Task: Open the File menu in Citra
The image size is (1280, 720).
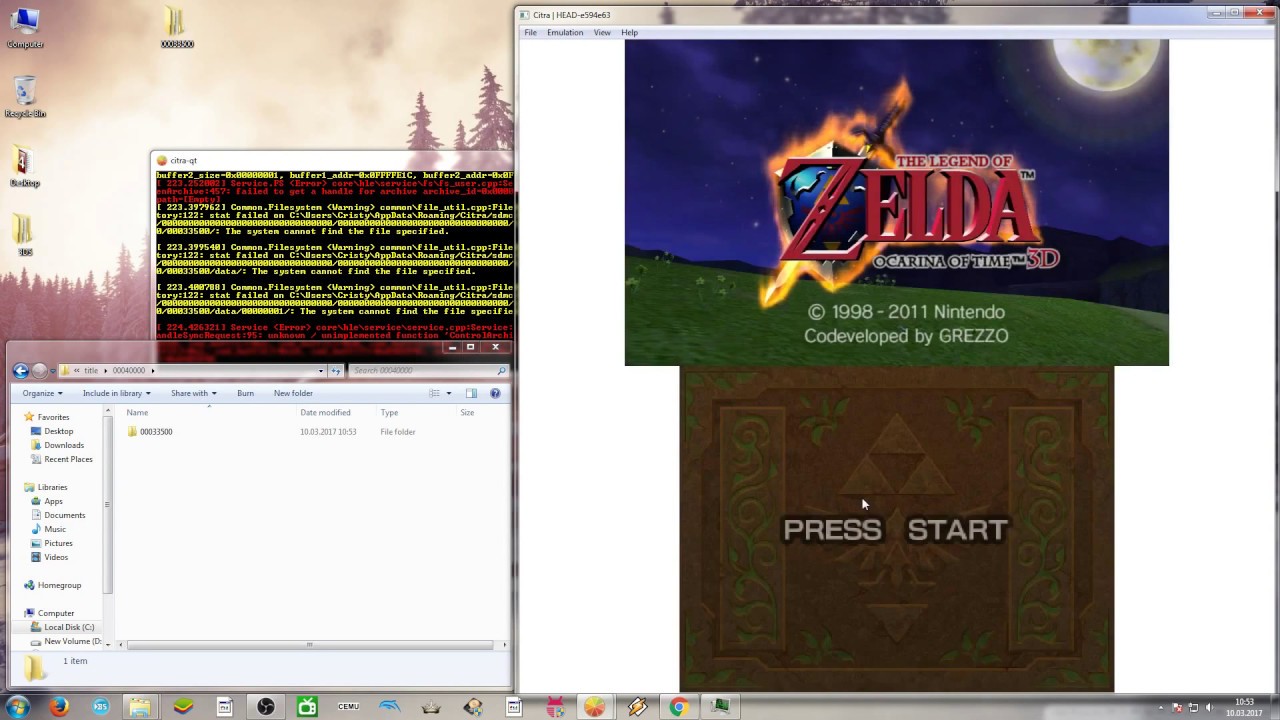Action: [530, 33]
